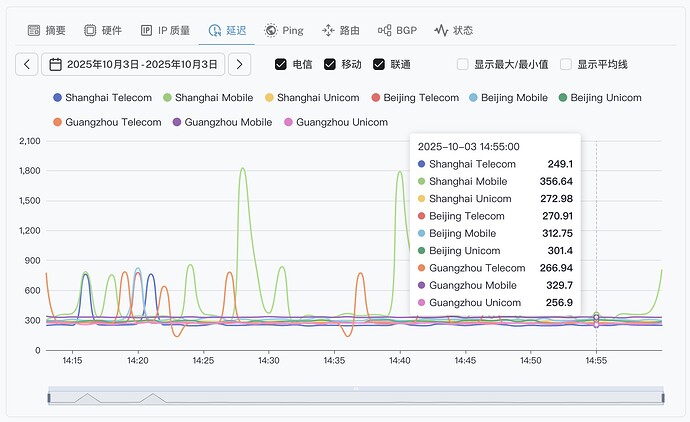This screenshot has height=422, width=690.
Task: Toggle Shanghai Mobile legend series
Action: (208, 98)
